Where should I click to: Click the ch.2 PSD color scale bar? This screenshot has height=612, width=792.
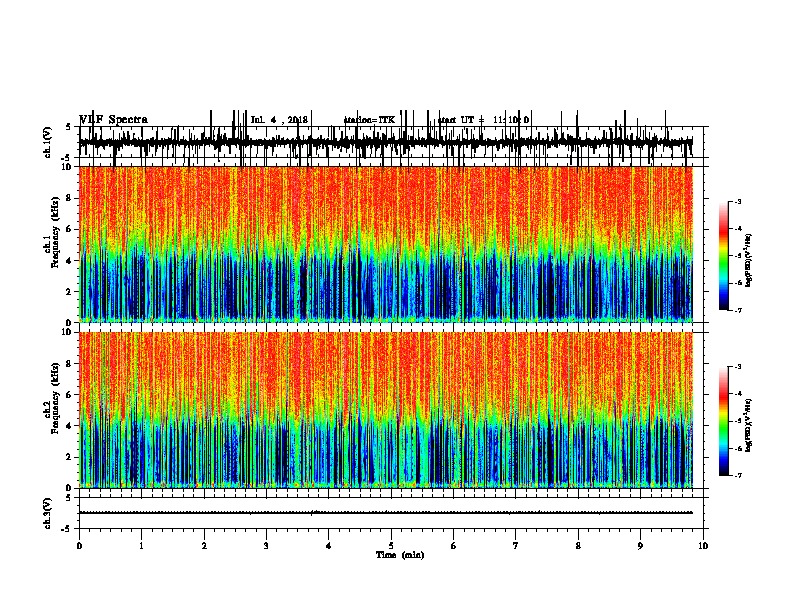click(723, 421)
